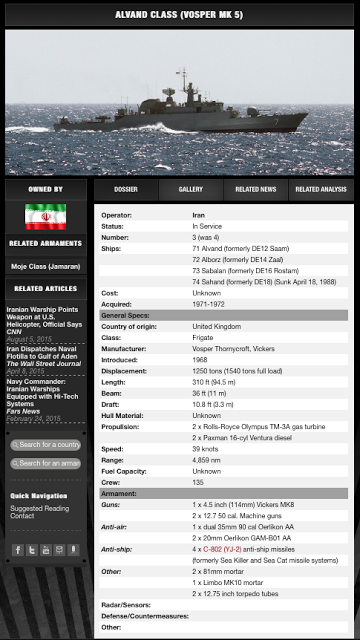Click the Radar/Sensors label
Viewport: 360px width, 640px height.
(126, 605)
